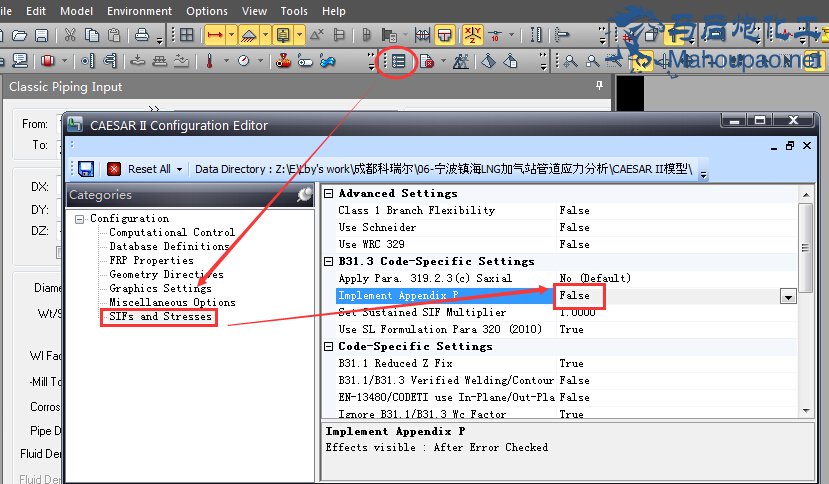Click the grid icon in top toolbar
Screen dimensions: 829x484
click(x=186, y=36)
